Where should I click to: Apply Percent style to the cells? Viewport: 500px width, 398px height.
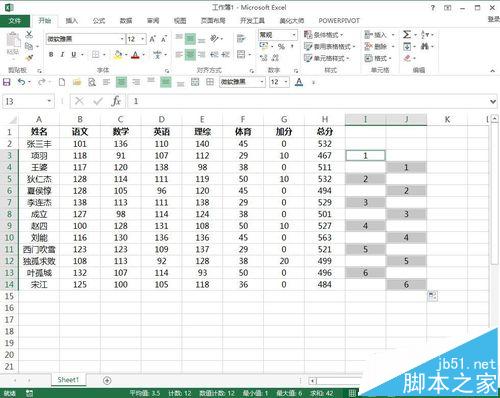(281, 46)
